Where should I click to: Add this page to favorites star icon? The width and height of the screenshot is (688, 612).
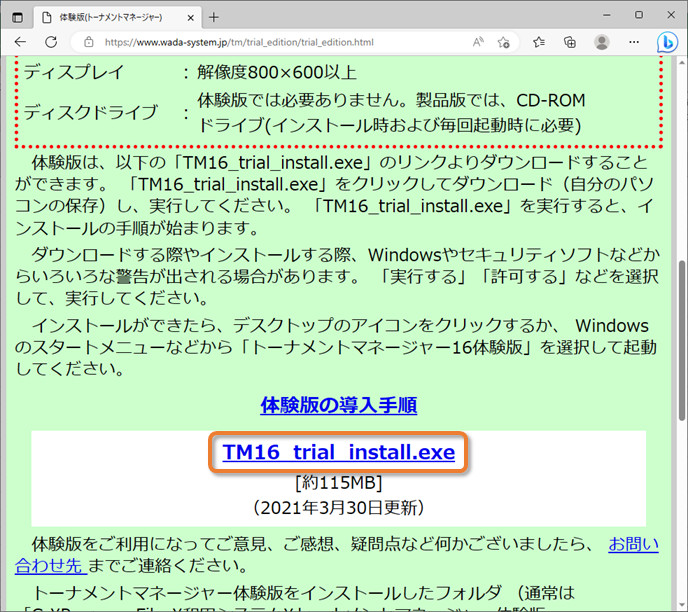(504, 42)
